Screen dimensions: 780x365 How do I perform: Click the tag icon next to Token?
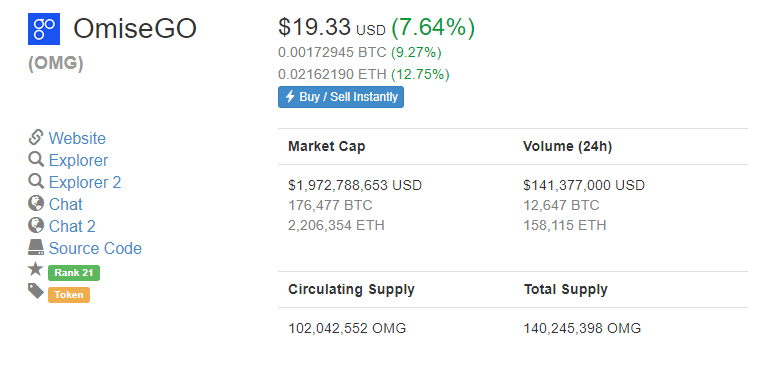tap(36, 291)
